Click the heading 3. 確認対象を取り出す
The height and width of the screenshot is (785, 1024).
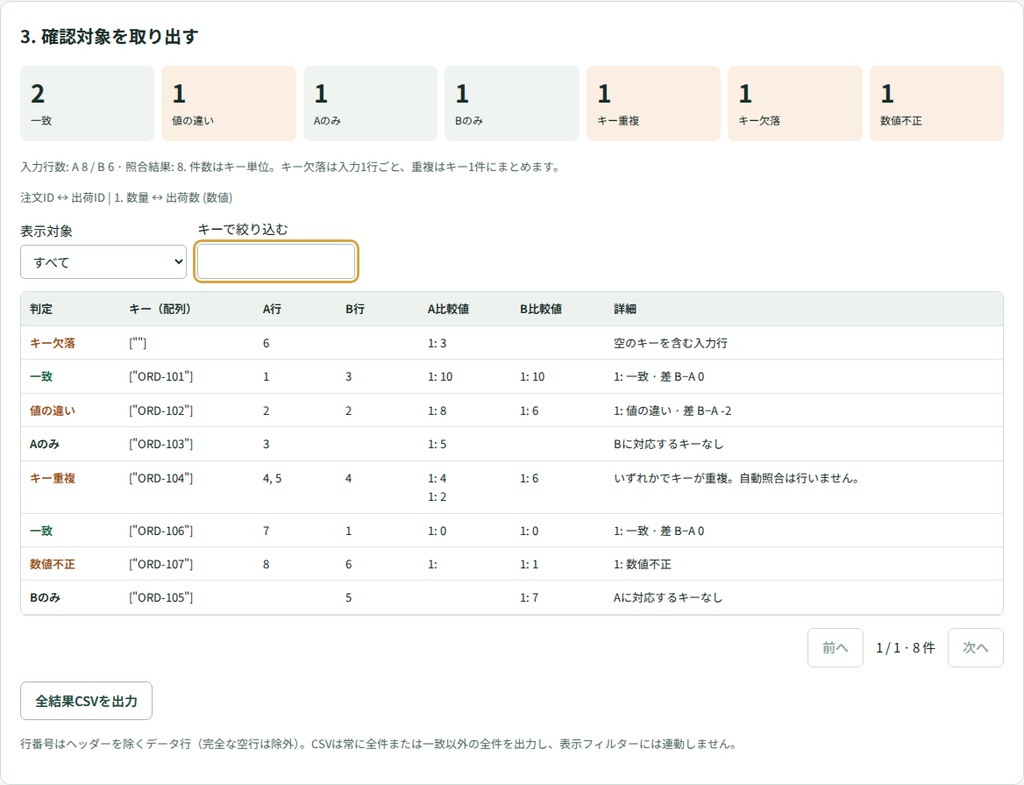click(x=109, y=37)
